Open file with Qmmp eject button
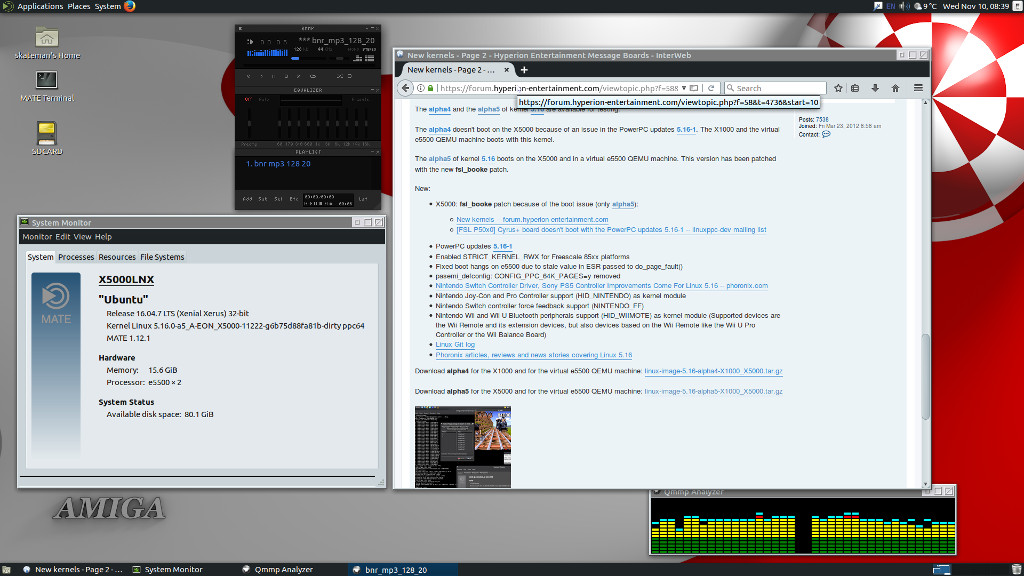The width and height of the screenshot is (1024, 576). point(313,76)
